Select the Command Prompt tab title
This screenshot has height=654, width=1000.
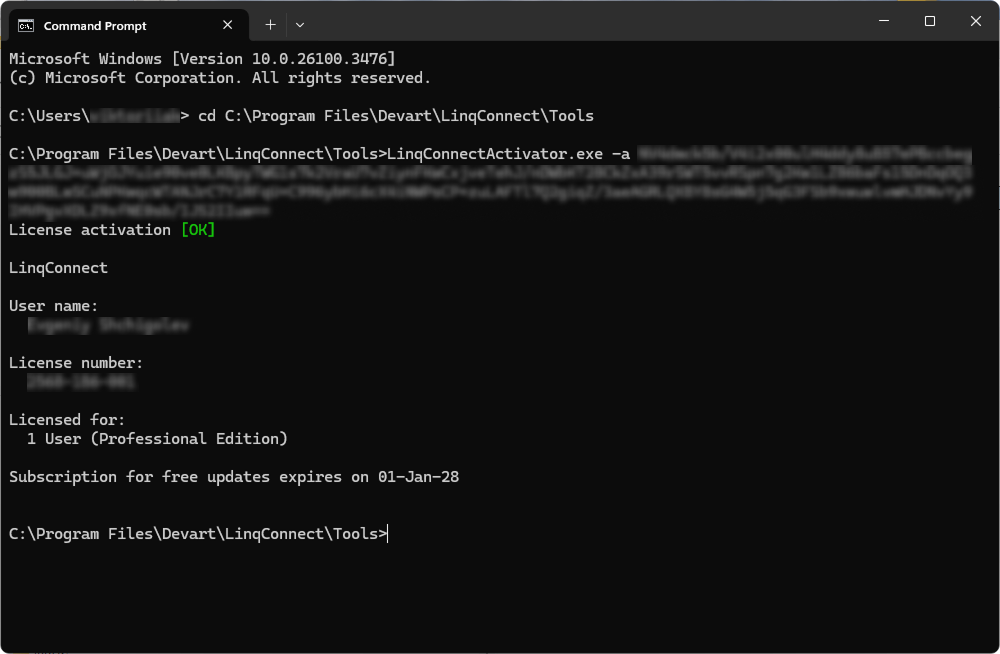(x=95, y=25)
